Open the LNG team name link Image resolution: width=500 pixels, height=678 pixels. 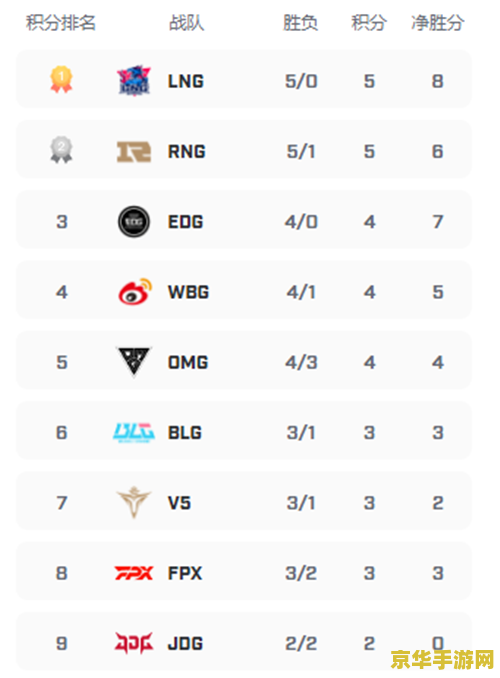(186, 81)
